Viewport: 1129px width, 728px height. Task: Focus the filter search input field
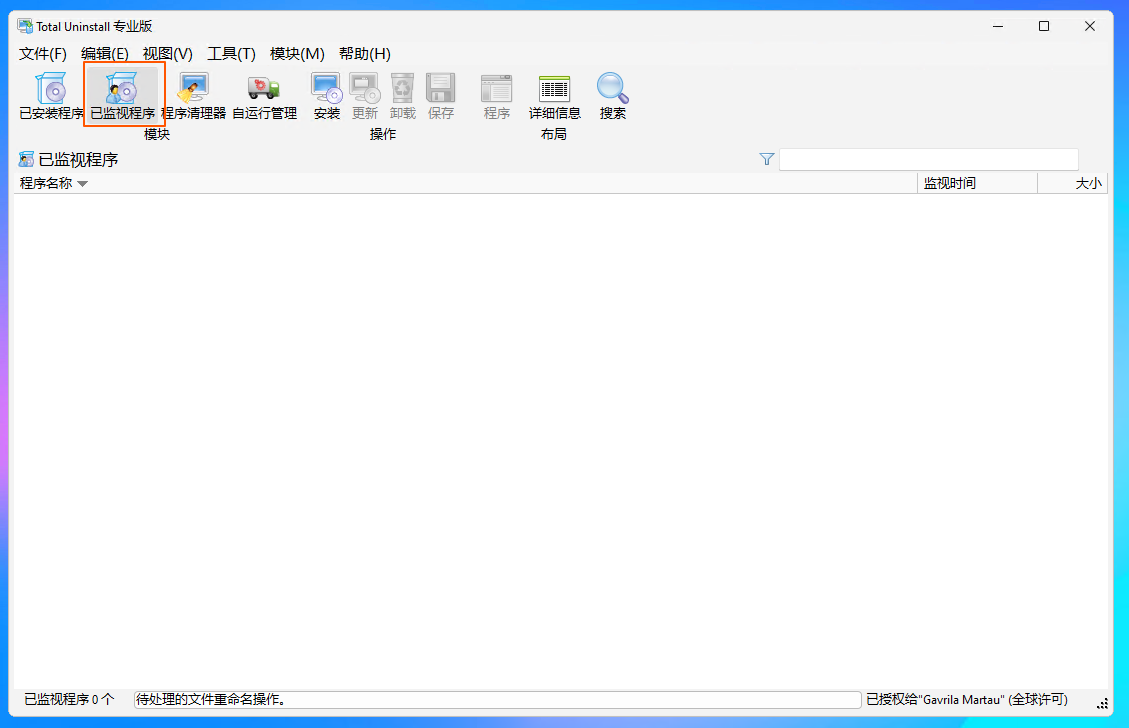click(929, 159)
